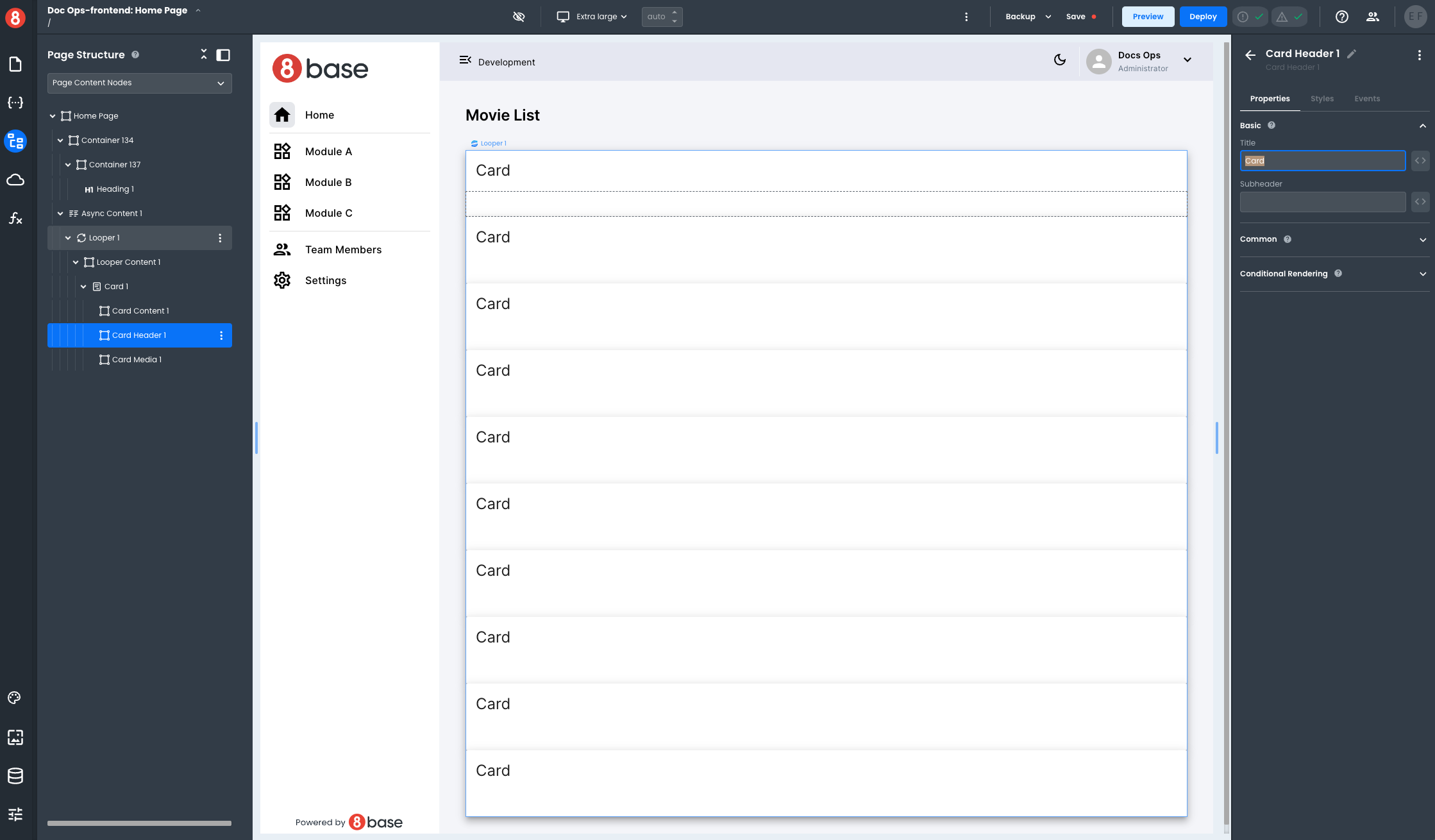This screenshot has width=1435, height=840.
Task: Click the help question-mark icon in top bar
Action: click(x=1341, y=17)
